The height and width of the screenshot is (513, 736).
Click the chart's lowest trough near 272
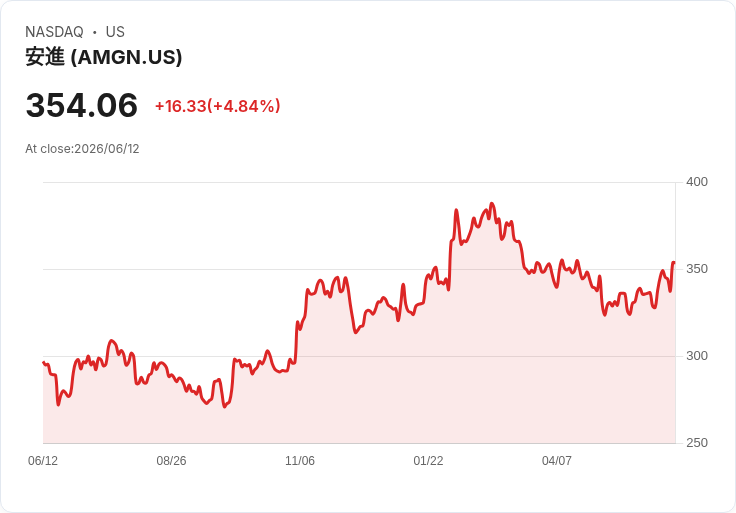(224, 406)
